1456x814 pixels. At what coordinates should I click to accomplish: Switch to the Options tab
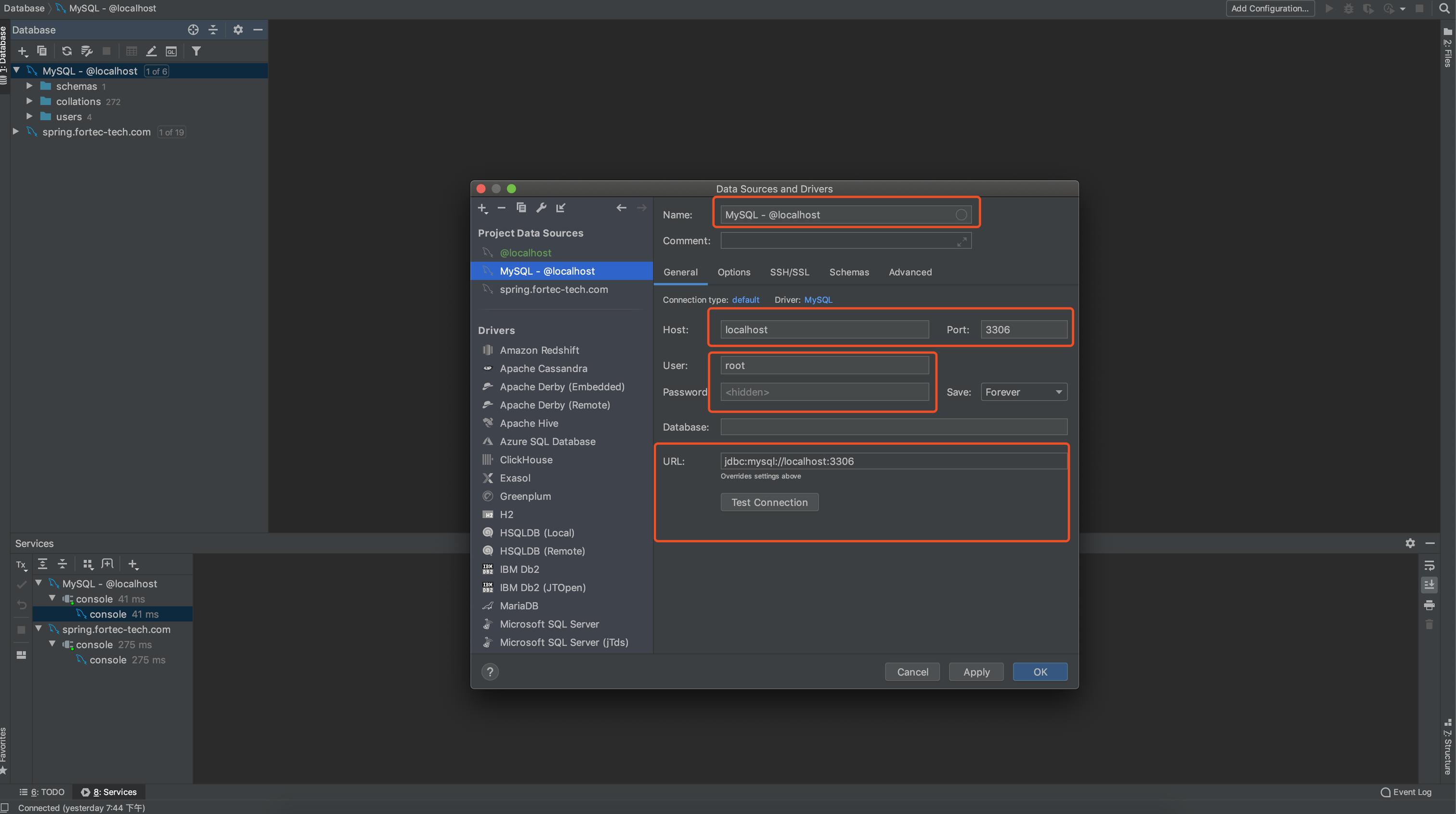734,272
